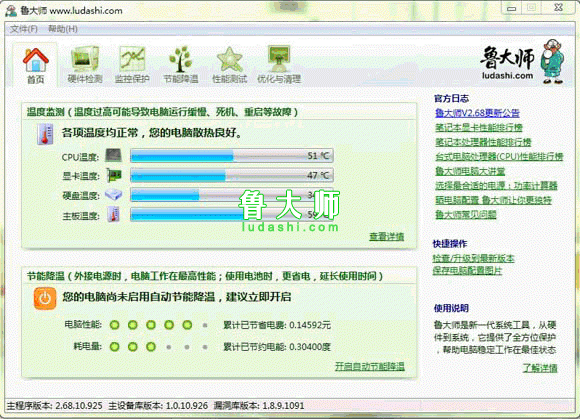Click 开启自动节能降温 link
The image size is (580, 419).
coord(370,366)
